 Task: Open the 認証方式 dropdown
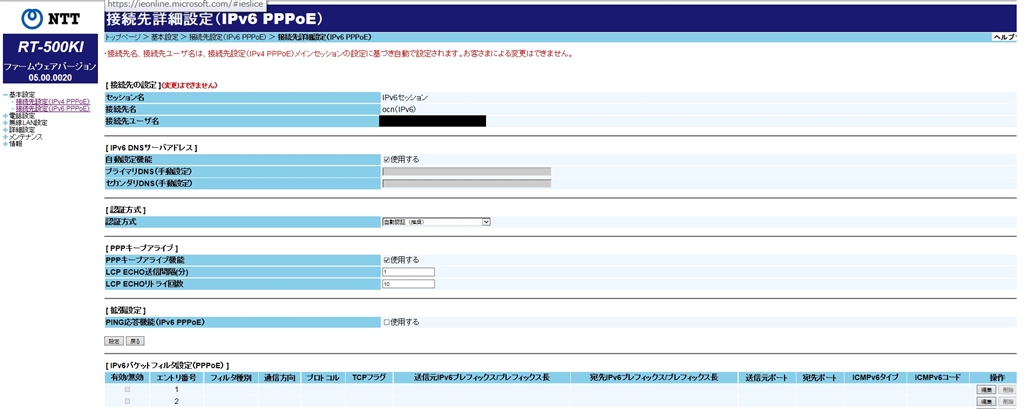click(x=436, y=222)
